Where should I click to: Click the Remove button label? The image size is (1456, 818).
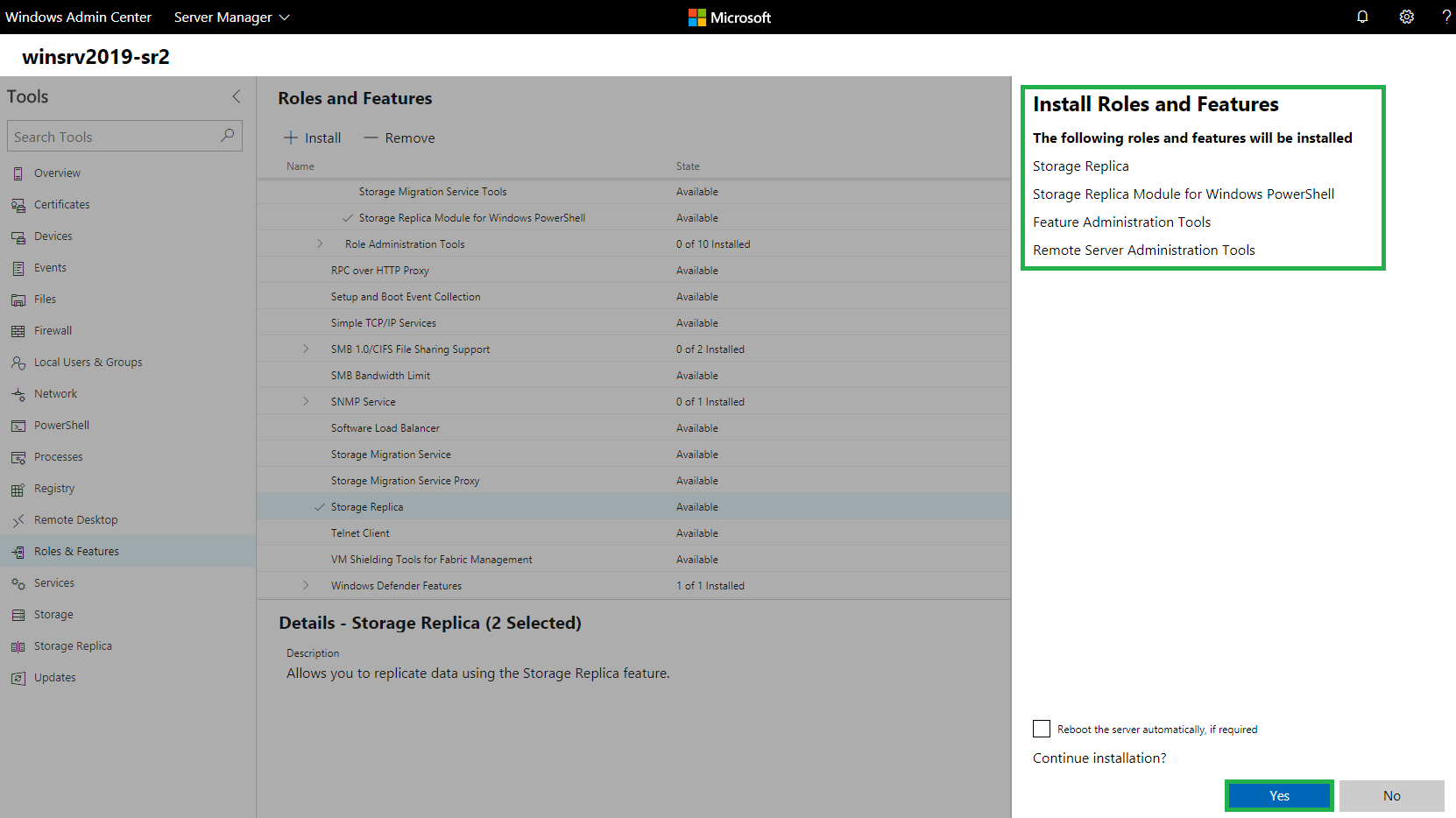[x=410, y=138]
